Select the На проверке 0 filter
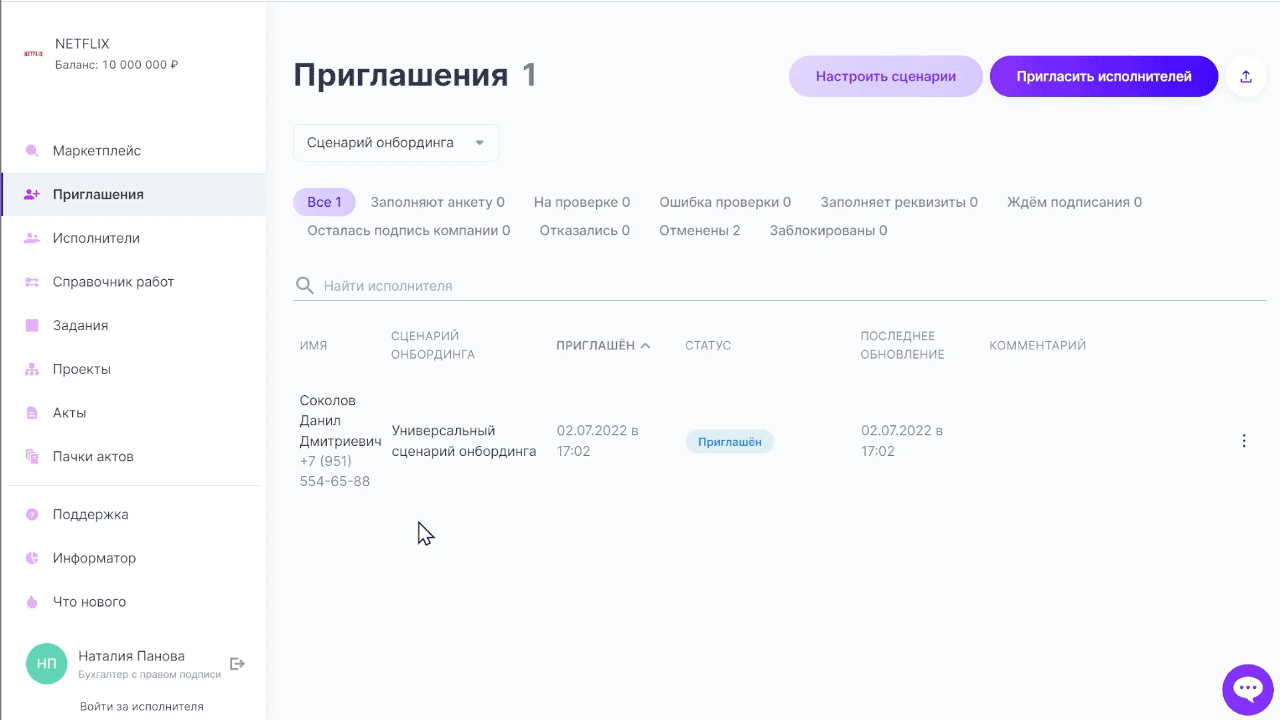Image resolution: width=1280 pixels, height=720 pixels. coord(582,202)
